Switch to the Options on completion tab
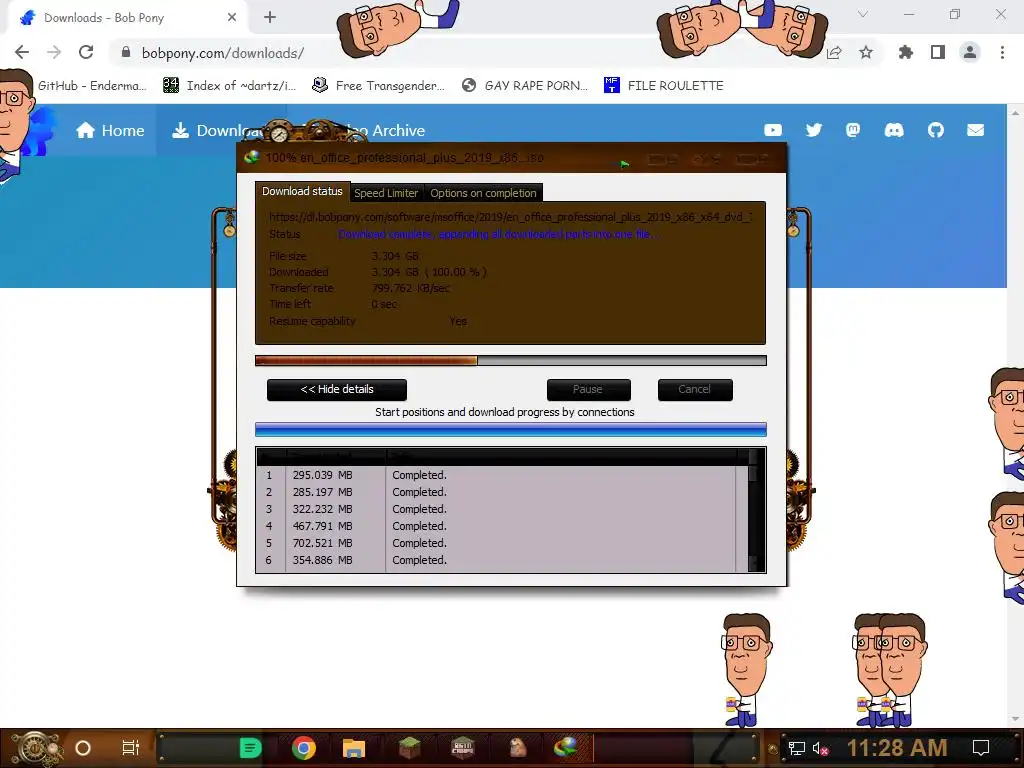The image size is (1024, 768). (483, 193)
